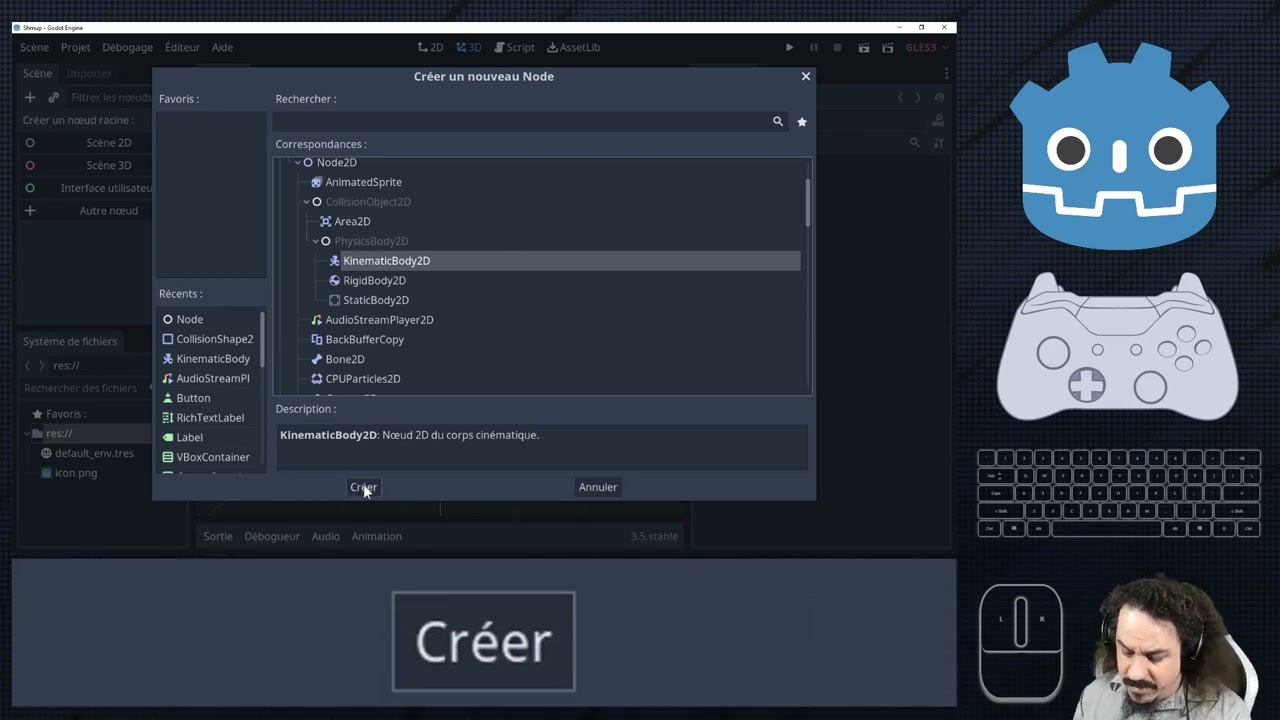Click the KinematicBody2D icon in tree

pos(334,261)
